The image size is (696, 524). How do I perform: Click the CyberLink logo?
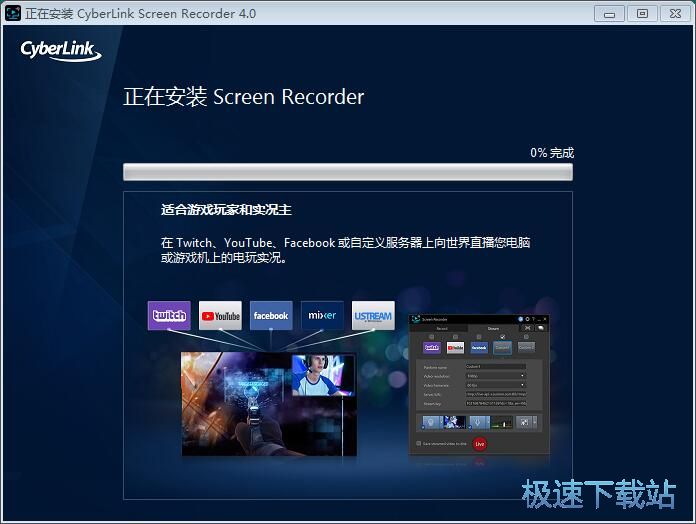(61, 50)
